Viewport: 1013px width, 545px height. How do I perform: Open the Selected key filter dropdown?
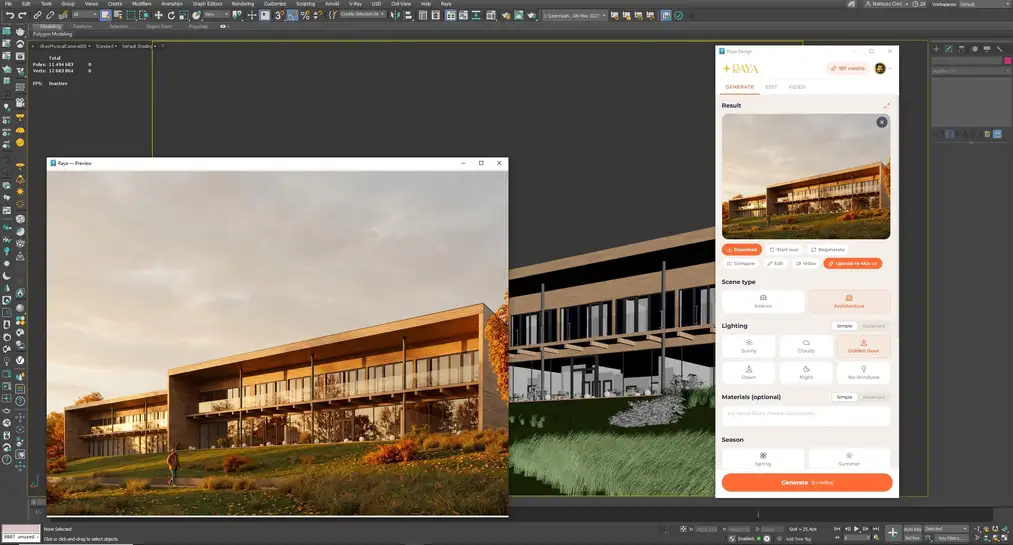tap(946, 529)
